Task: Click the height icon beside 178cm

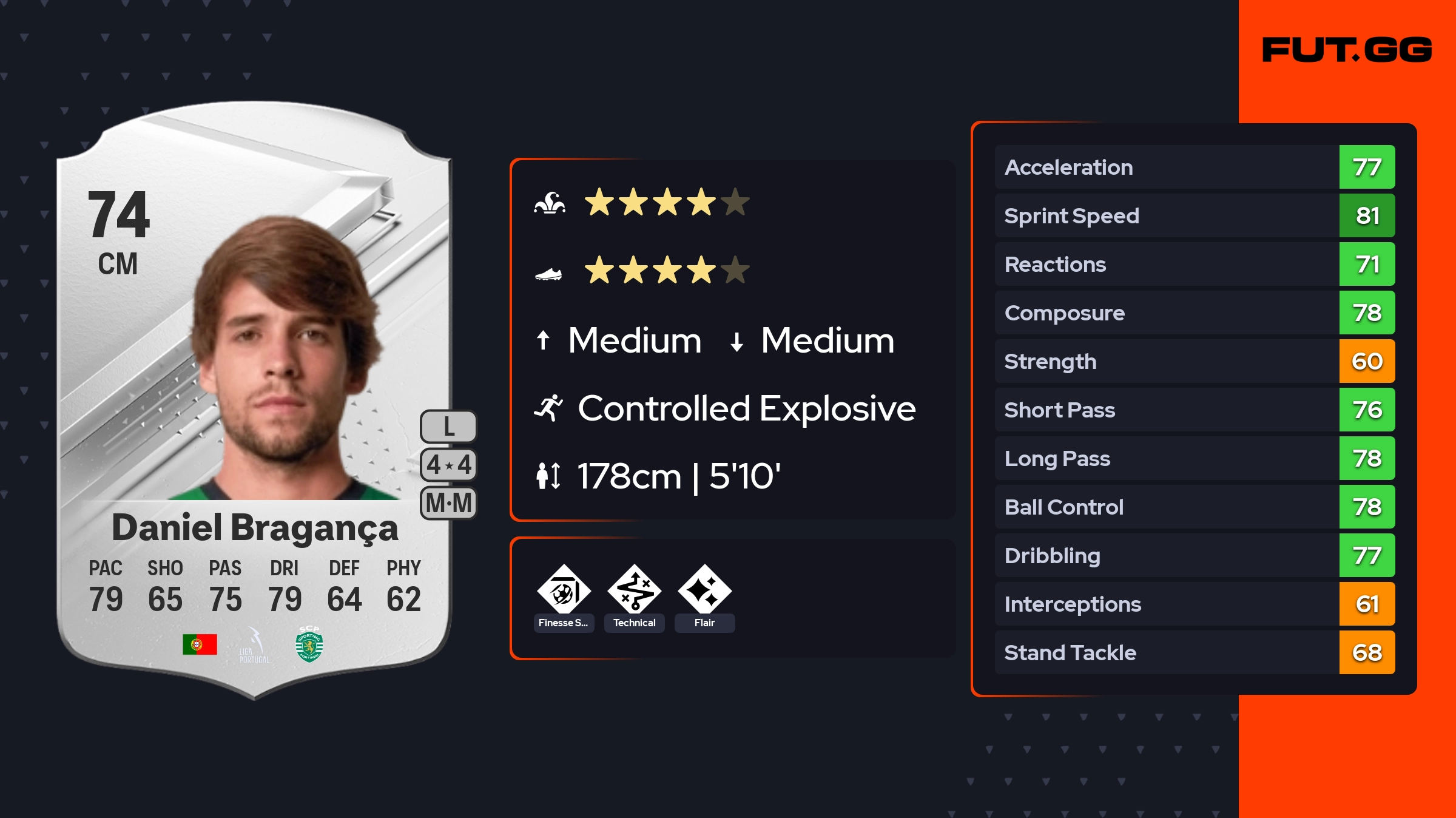Action: point(548,476)
